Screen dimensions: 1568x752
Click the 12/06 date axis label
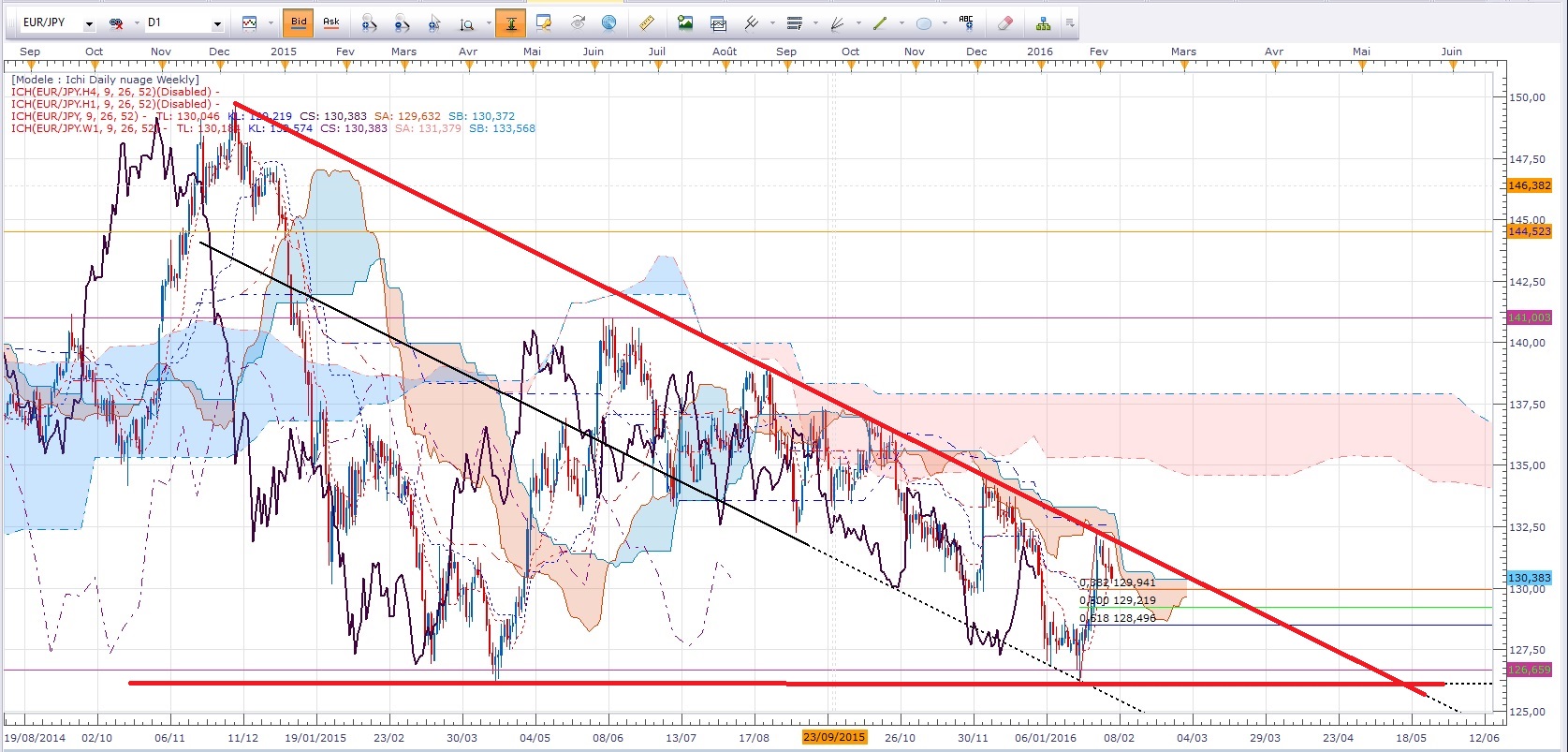tap(1485, 738)
